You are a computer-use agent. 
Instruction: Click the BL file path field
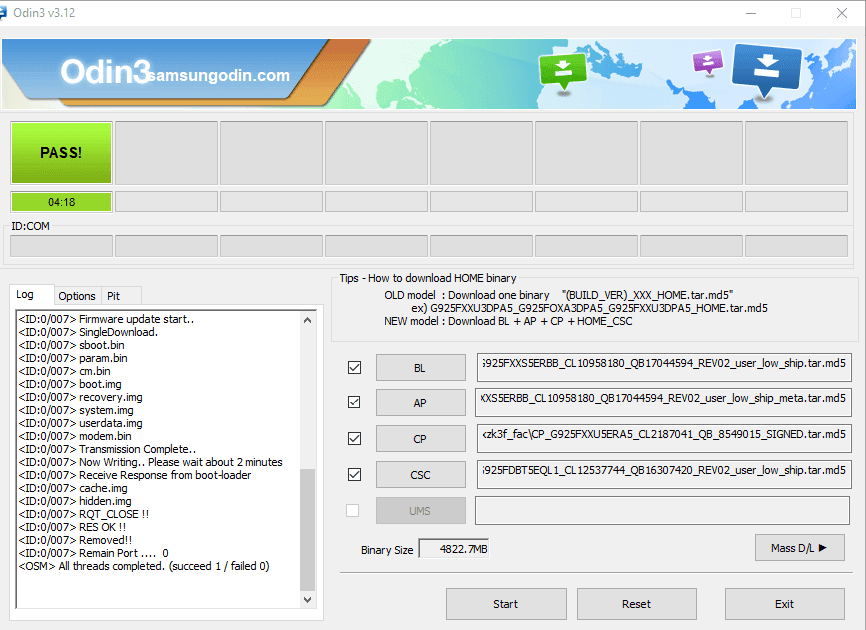pos(664,367)
